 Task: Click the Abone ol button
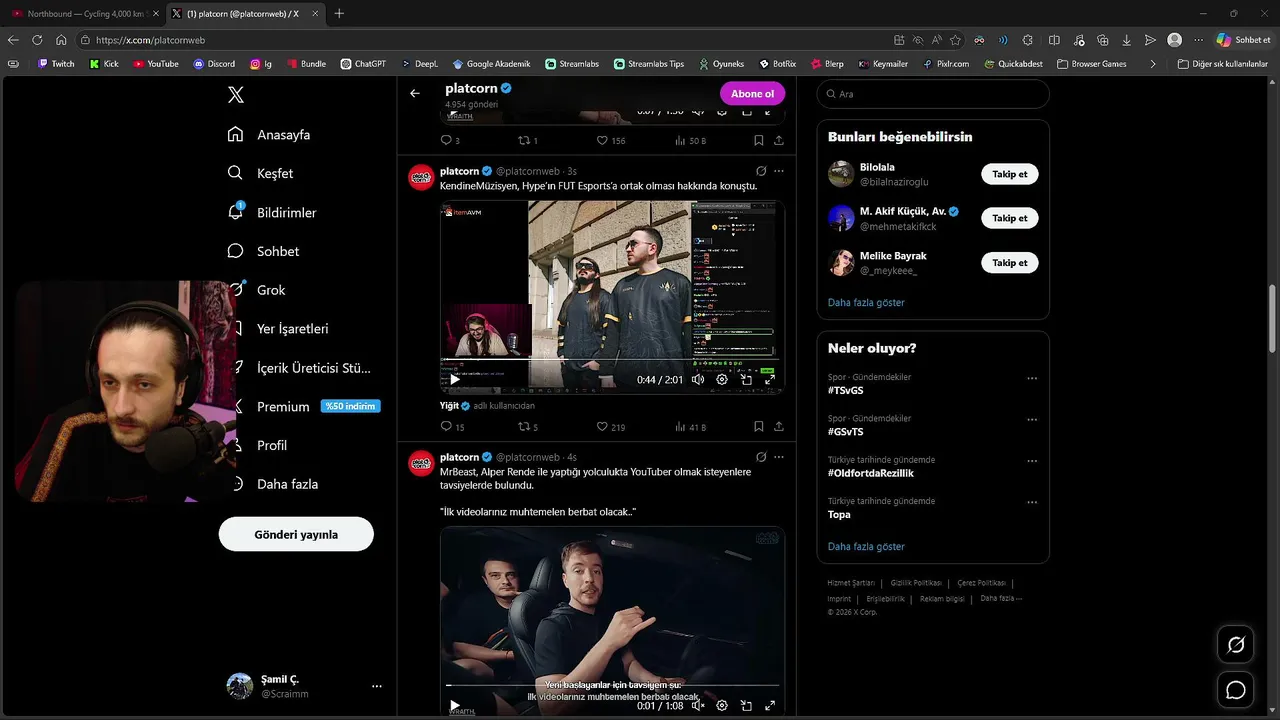tap(752, 93)
